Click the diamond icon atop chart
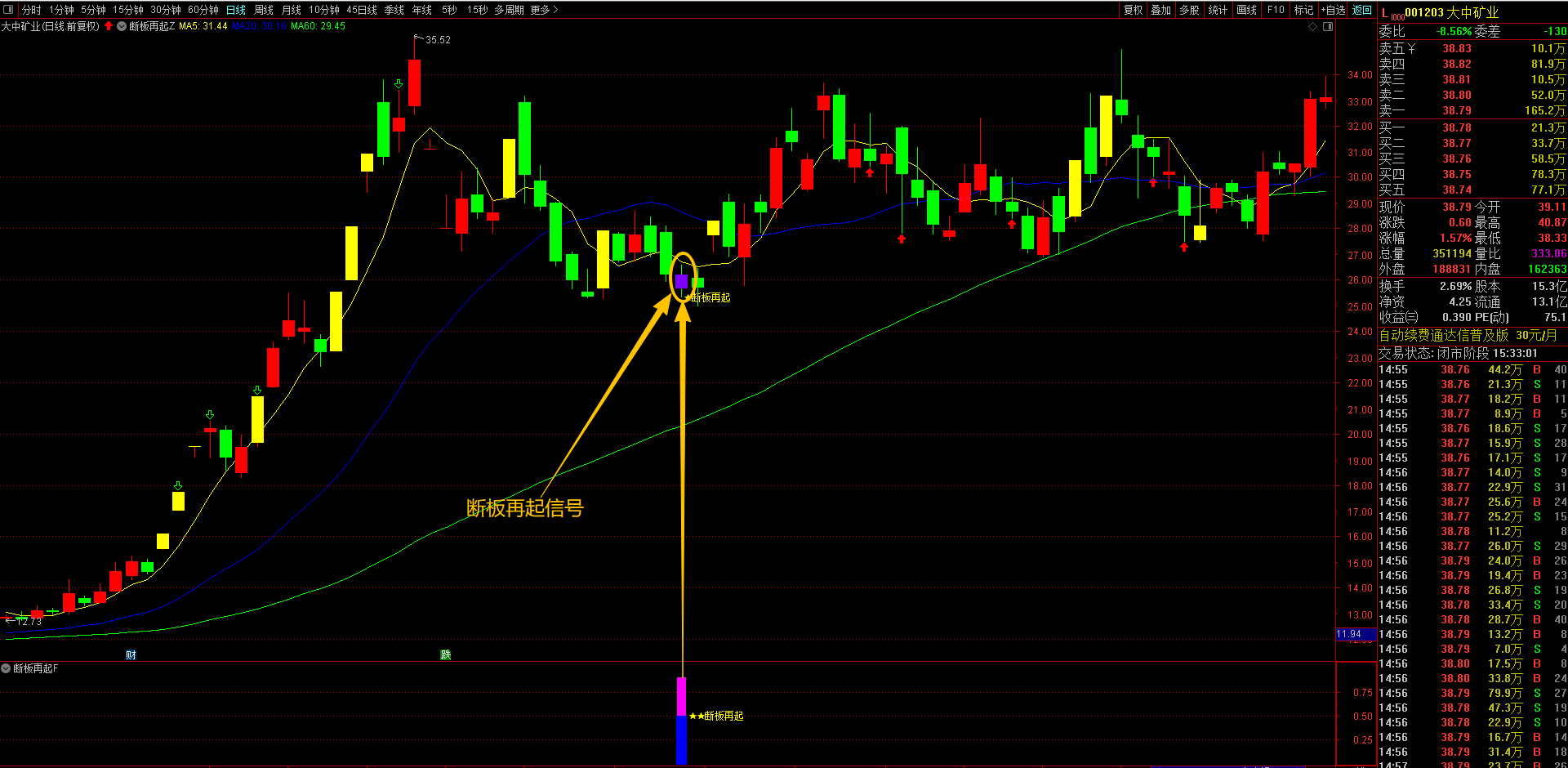Screen dimensions: 1568x768 click(1313, 26)
